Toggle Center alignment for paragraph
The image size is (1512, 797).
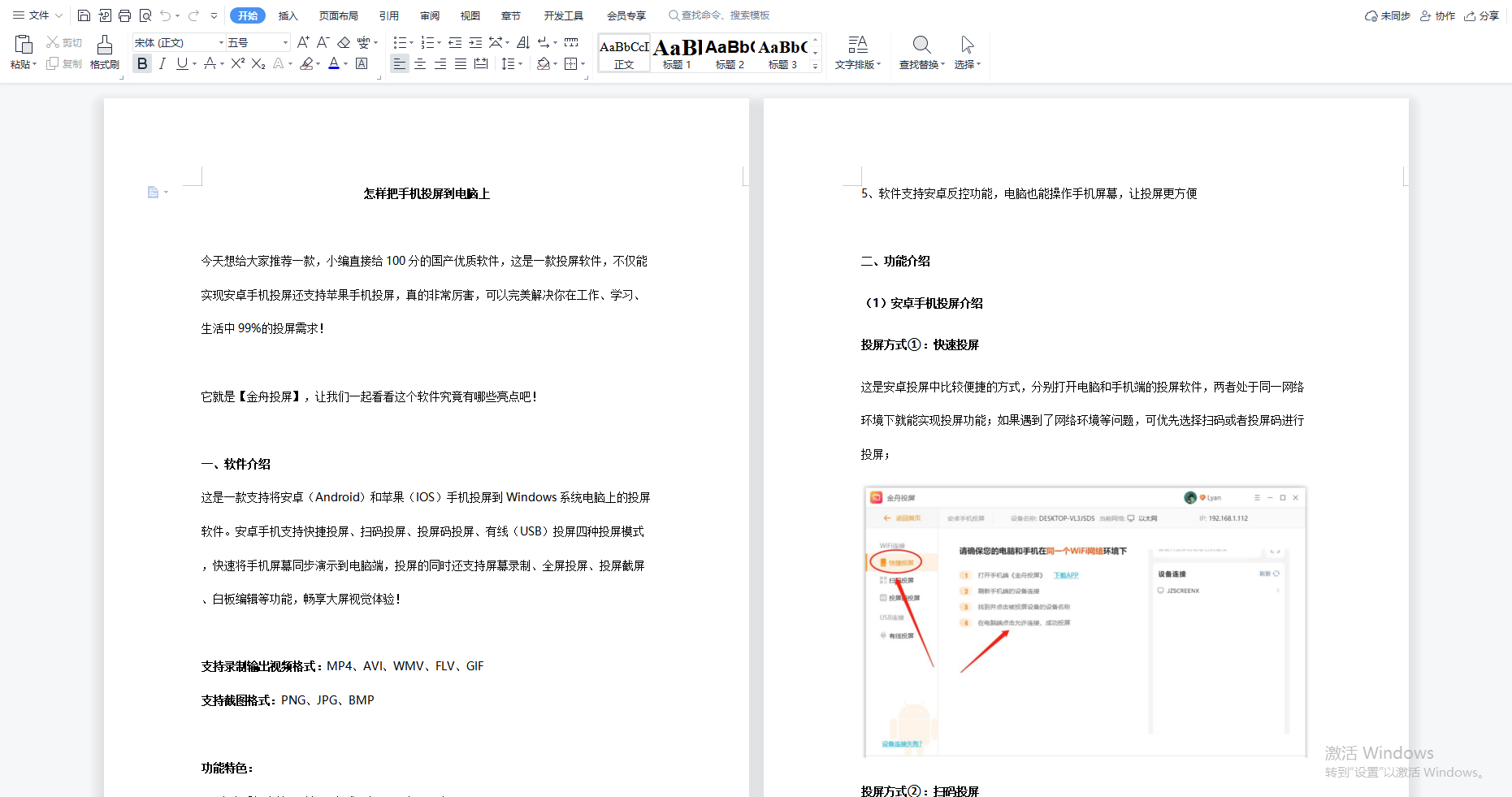pyautogui.click(x=420, y=63)
